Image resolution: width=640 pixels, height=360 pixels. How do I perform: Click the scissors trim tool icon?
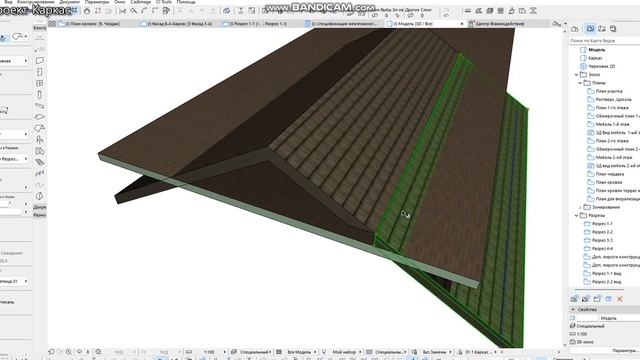tap(122, 11)
